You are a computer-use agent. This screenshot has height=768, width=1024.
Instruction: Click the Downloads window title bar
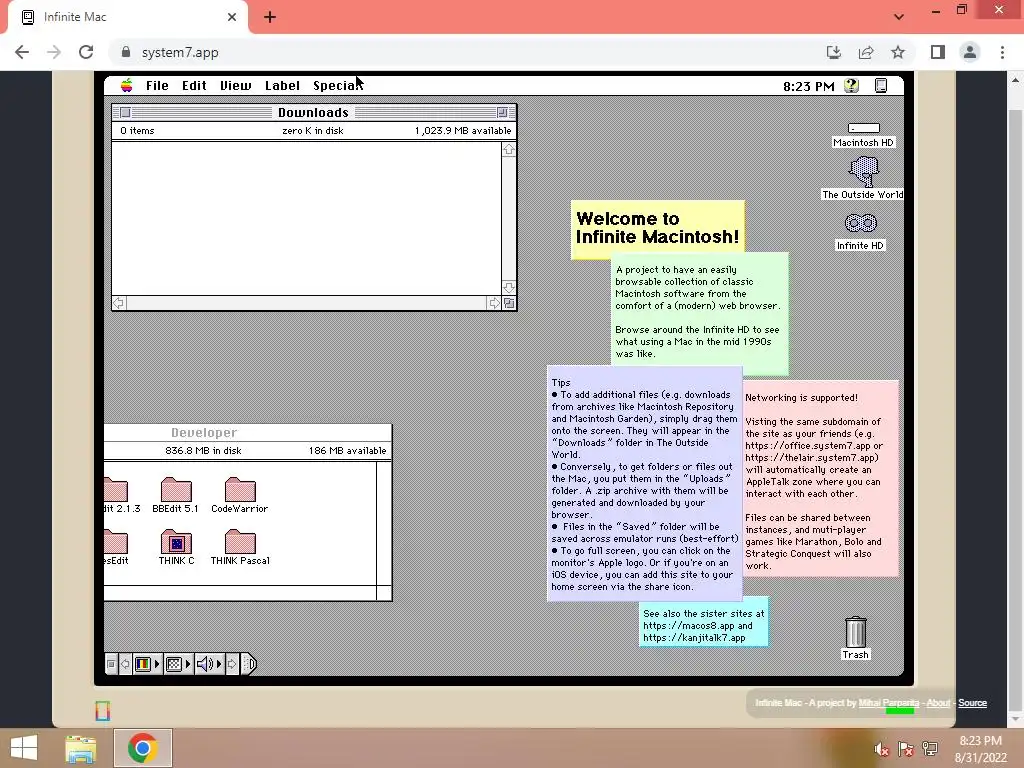coord(313,112)
